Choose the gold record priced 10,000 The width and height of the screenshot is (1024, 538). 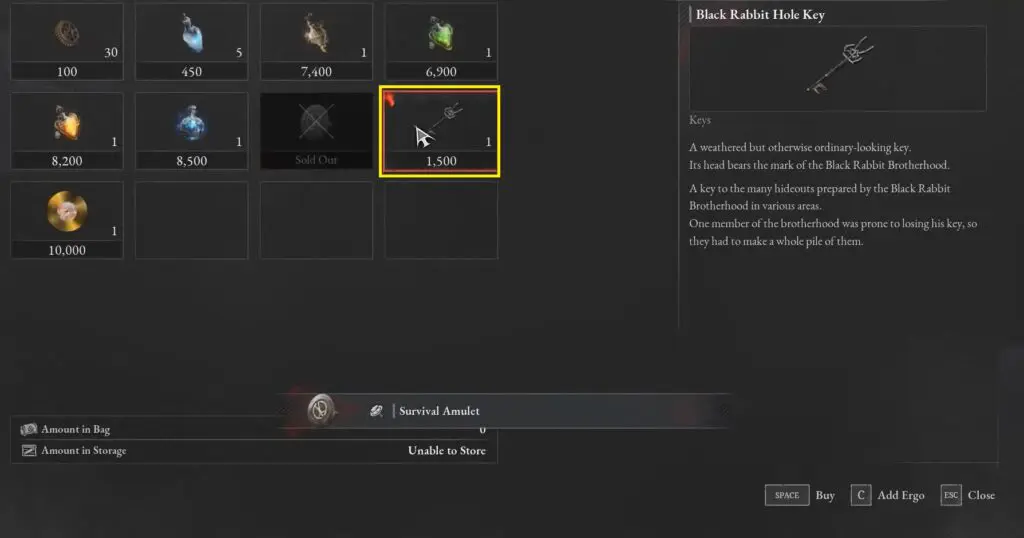[x=67, y=220]
